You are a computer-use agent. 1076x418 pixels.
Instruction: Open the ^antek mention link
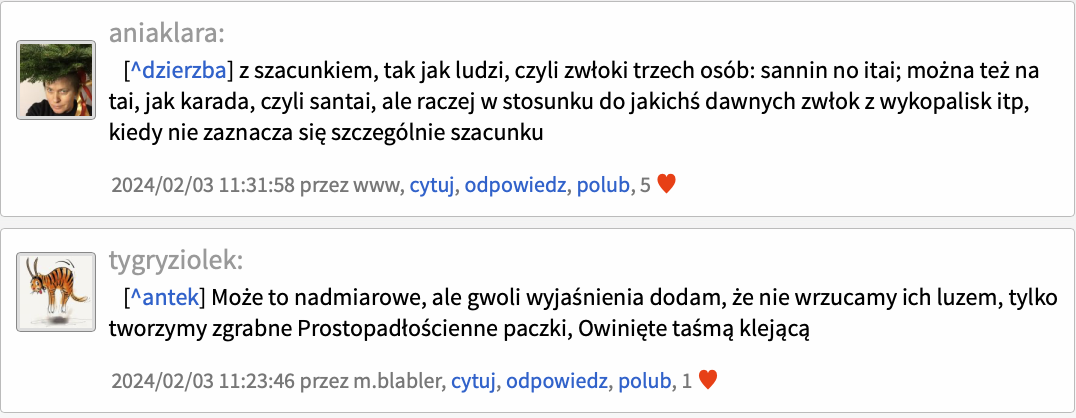coord(164,297)
